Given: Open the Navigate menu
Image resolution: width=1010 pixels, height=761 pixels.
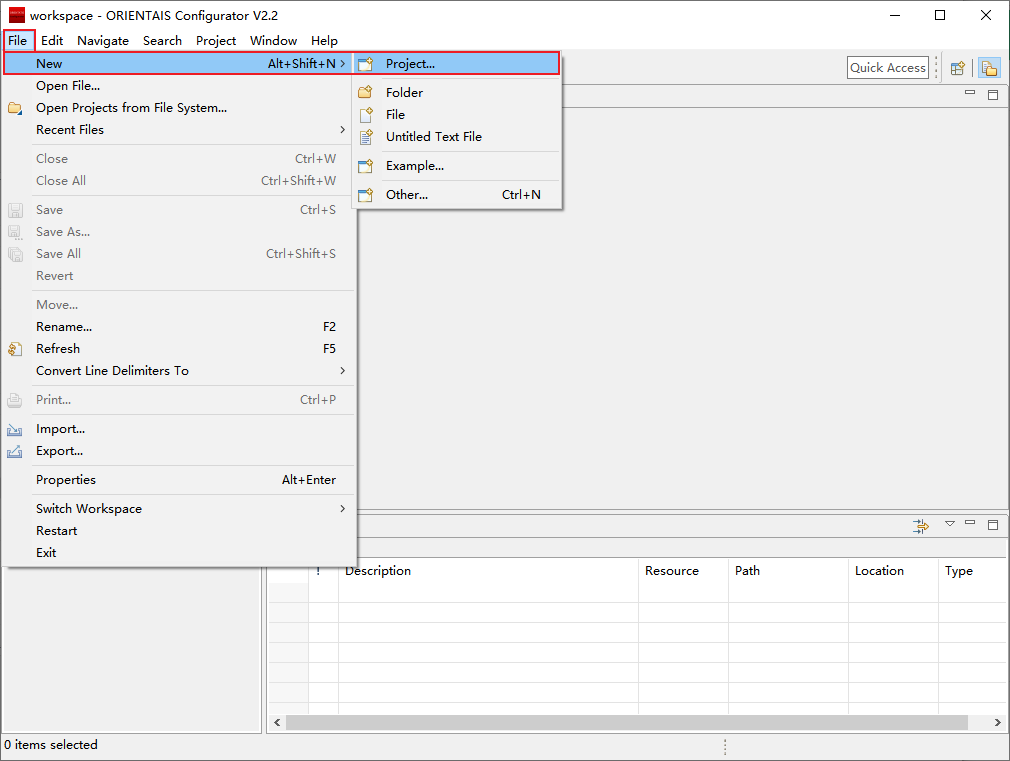Looking at the screenshot, I should (x=103, y=40).
